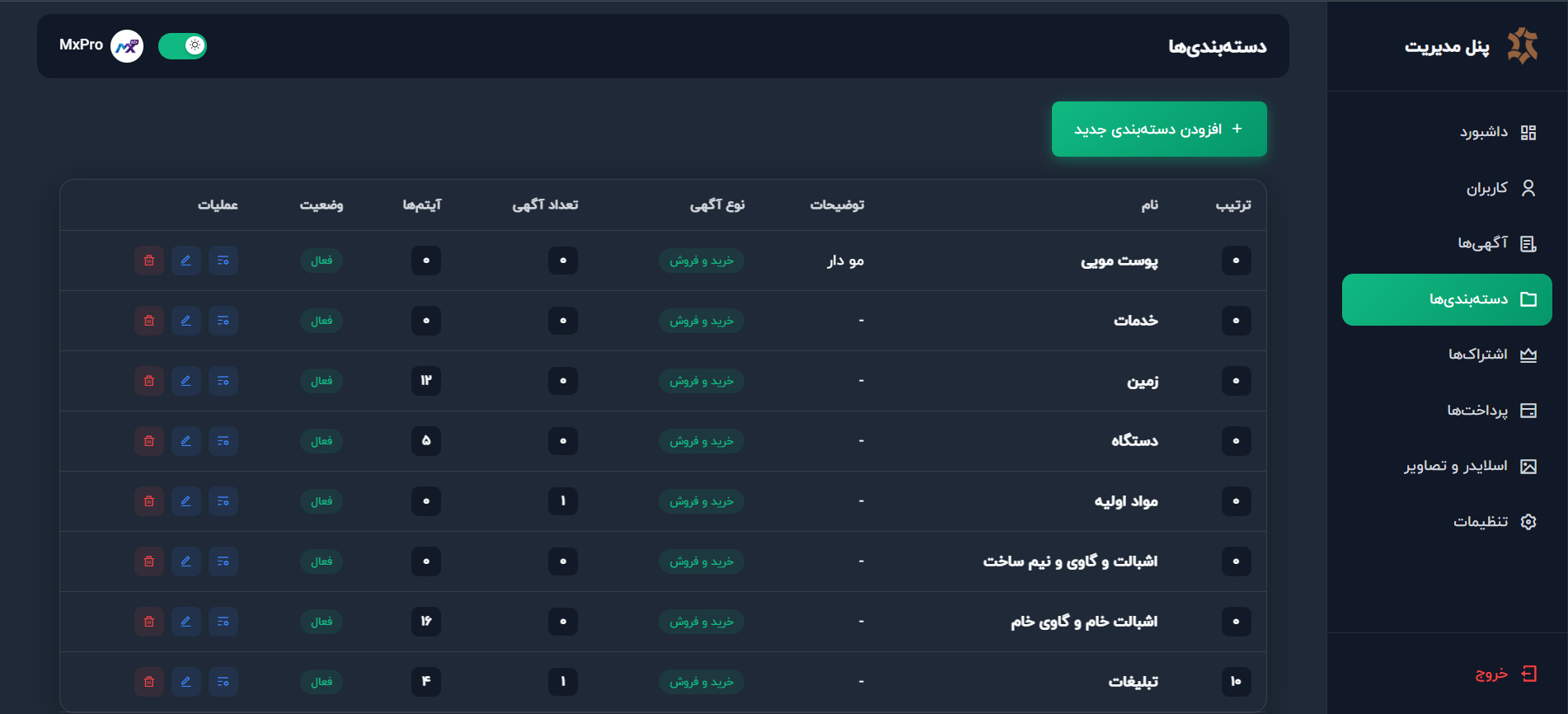This screenshot has width=1568, height=714.
Task: Click the نام column header
Action: (x=1150, y=205)
